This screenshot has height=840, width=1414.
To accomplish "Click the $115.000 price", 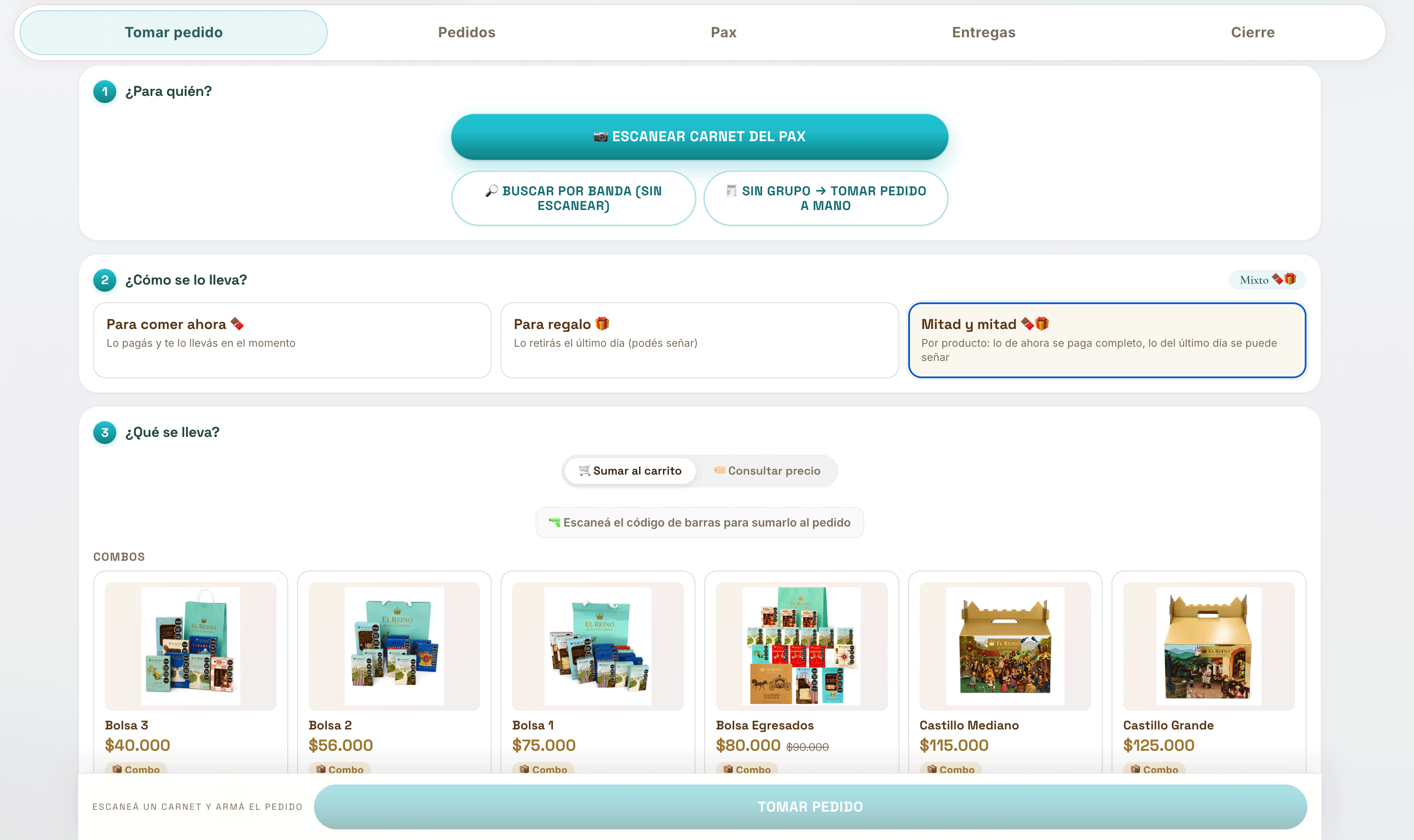I will point(954,745).
